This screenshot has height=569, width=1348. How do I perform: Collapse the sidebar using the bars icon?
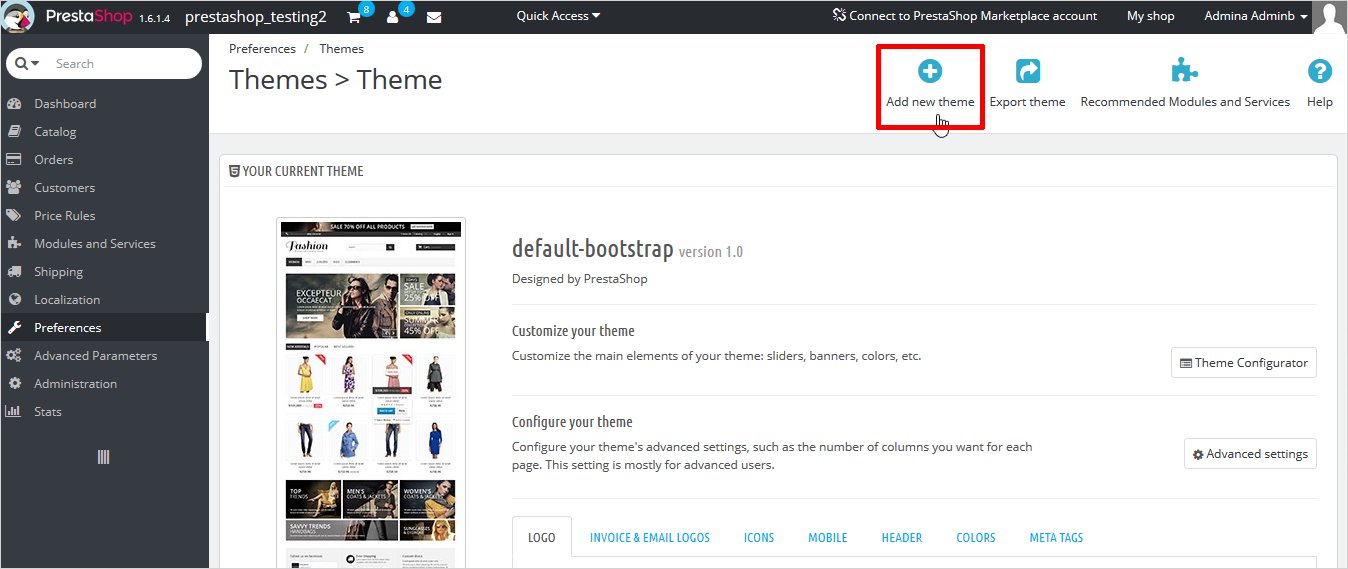click(103, 457)
